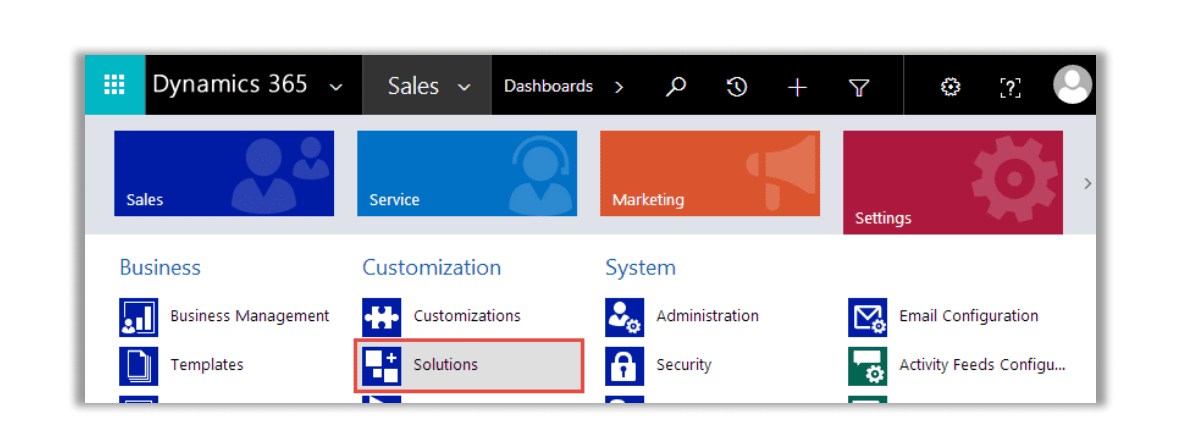Click the Security padlock icon
Screen dimensions: 1191x439
pyautogui.click(x=624, y=365)
